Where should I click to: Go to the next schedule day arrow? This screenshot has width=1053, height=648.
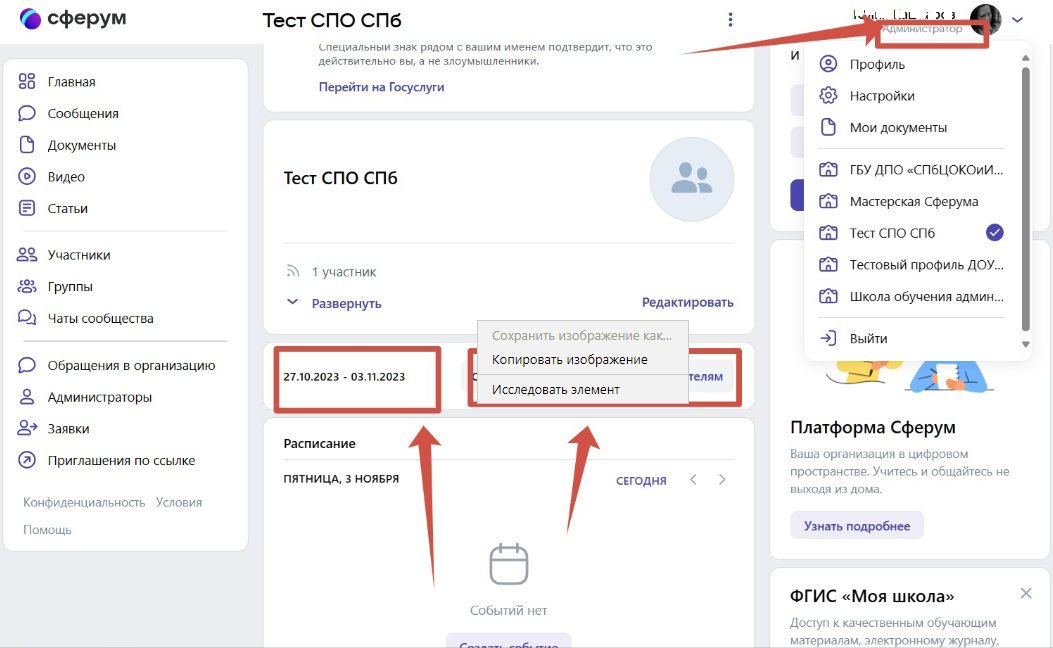tap(722, 480)
